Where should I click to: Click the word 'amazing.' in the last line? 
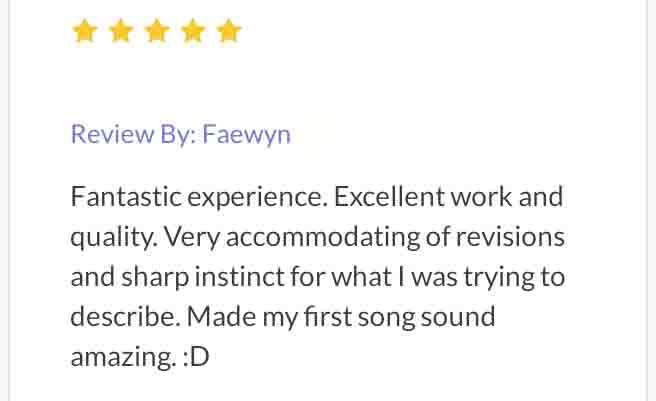point(123,358)
